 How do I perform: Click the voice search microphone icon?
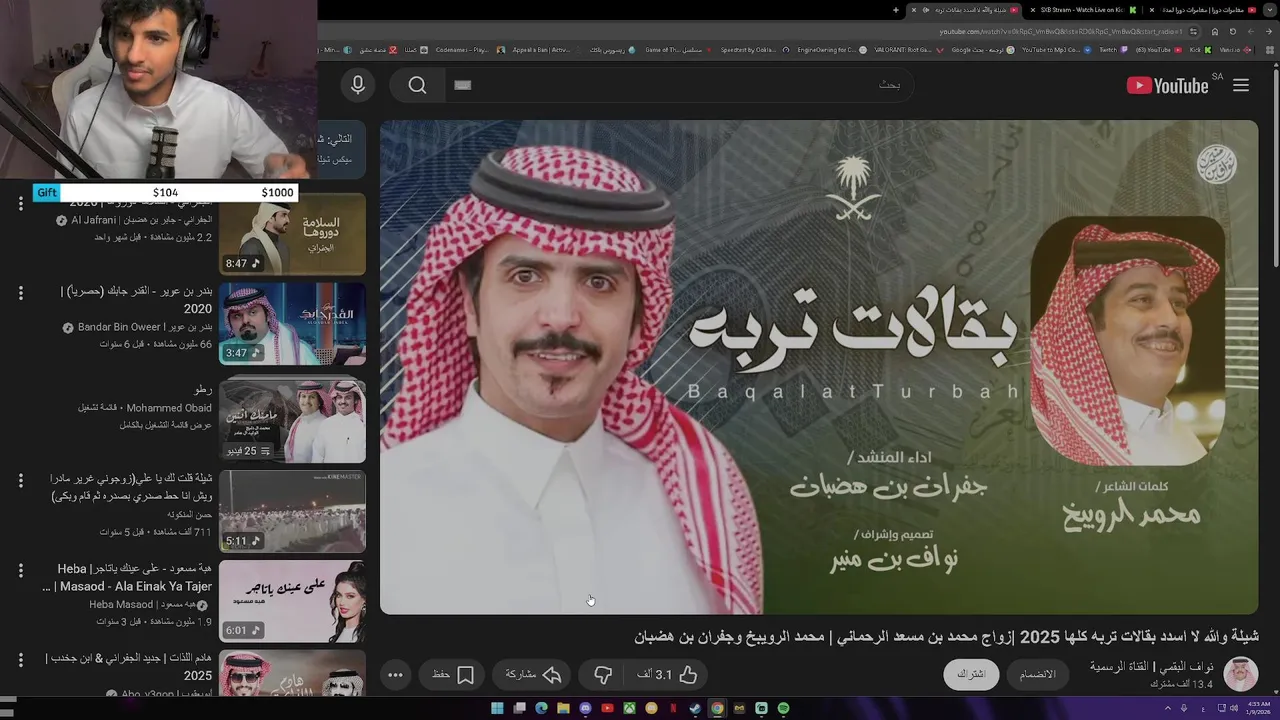(x=358, y=85)
